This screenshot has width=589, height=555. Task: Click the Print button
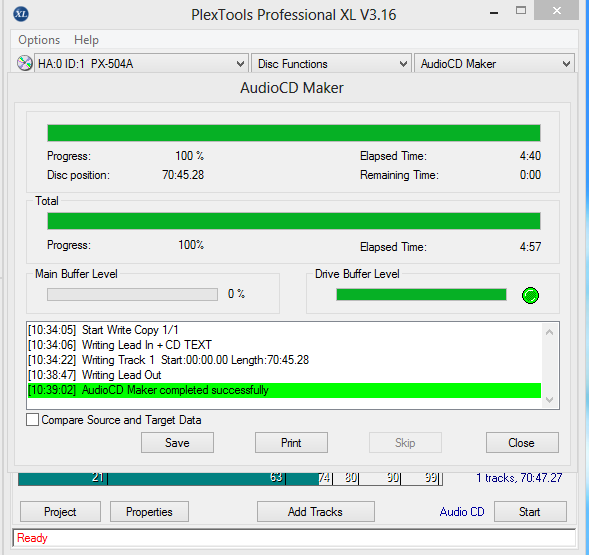(x=291, y=443)
